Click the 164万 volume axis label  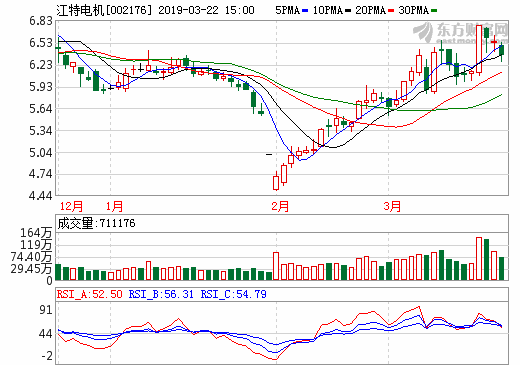tap(36, 233)
